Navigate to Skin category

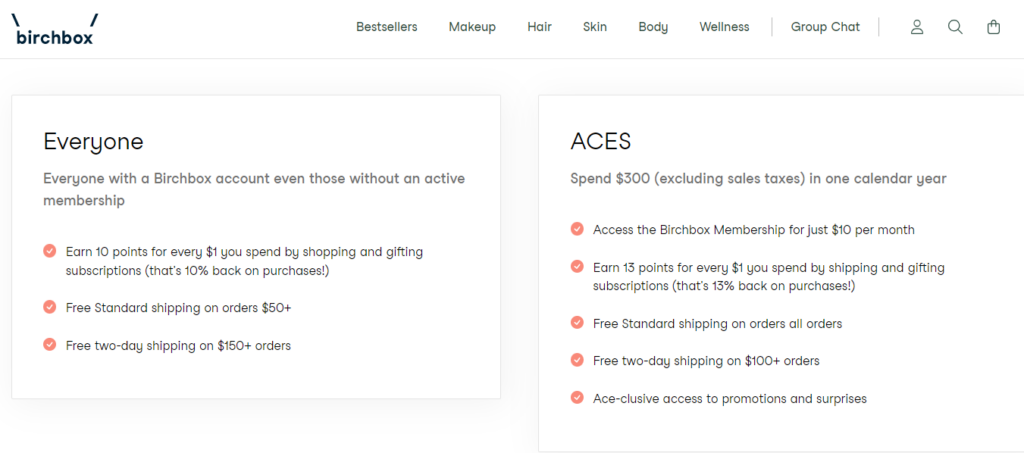[x=595, y=27]
